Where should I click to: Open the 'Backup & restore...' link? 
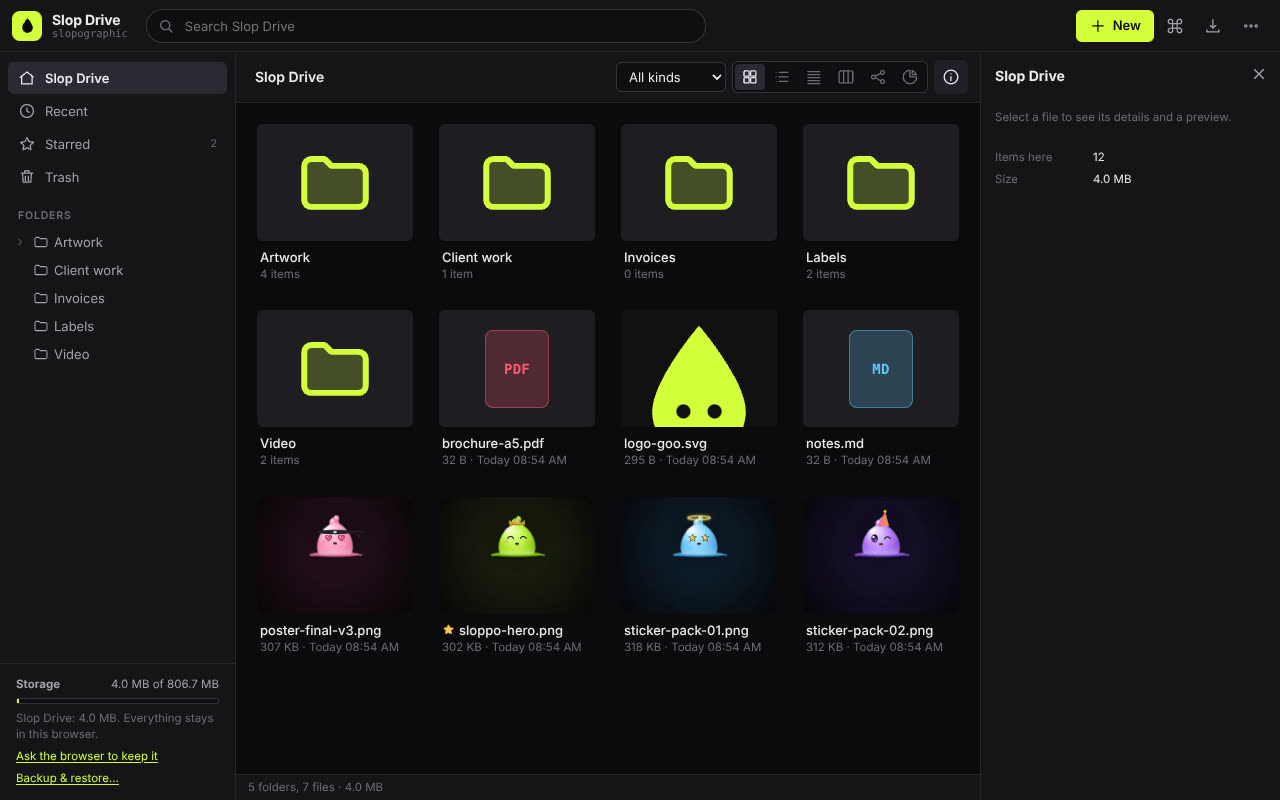click(67, 778)
